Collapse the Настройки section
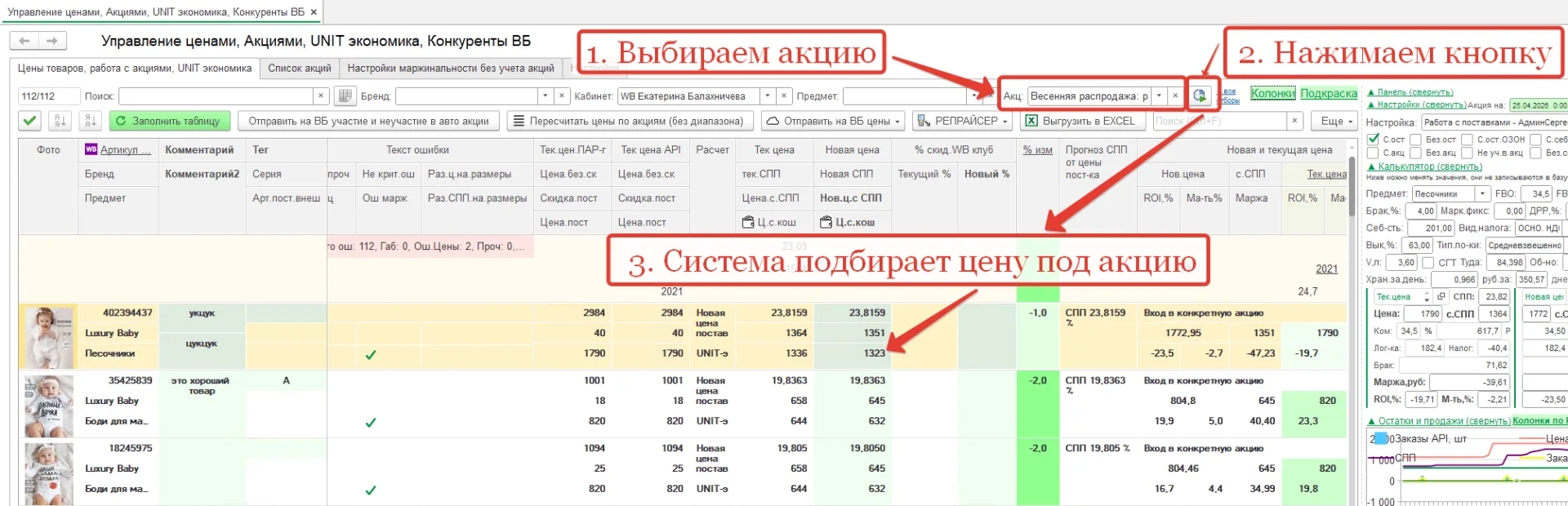Viewport: 1568px width, 506px height. [1417, 104]
